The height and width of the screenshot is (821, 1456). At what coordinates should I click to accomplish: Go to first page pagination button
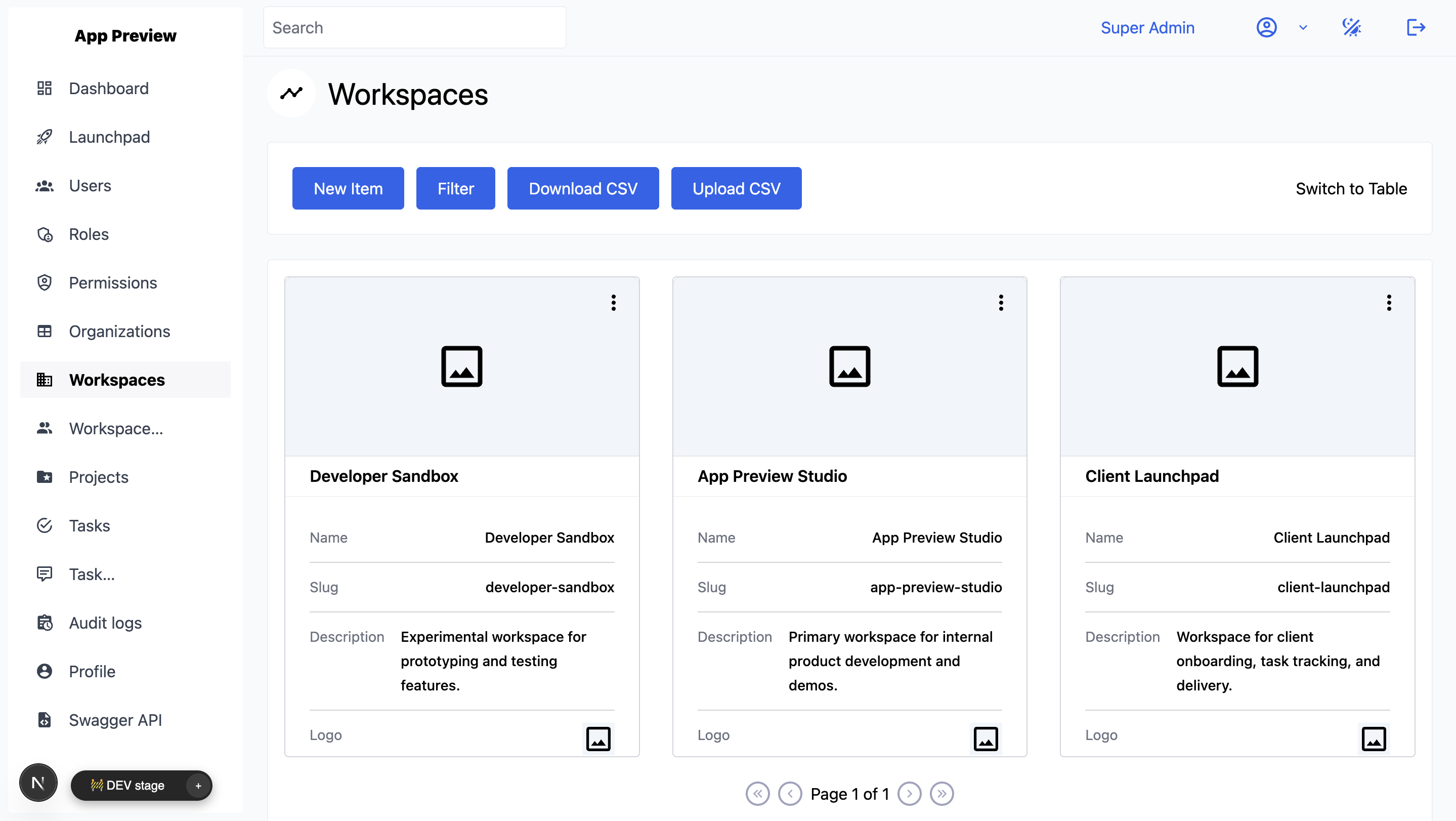coord(757,794)
